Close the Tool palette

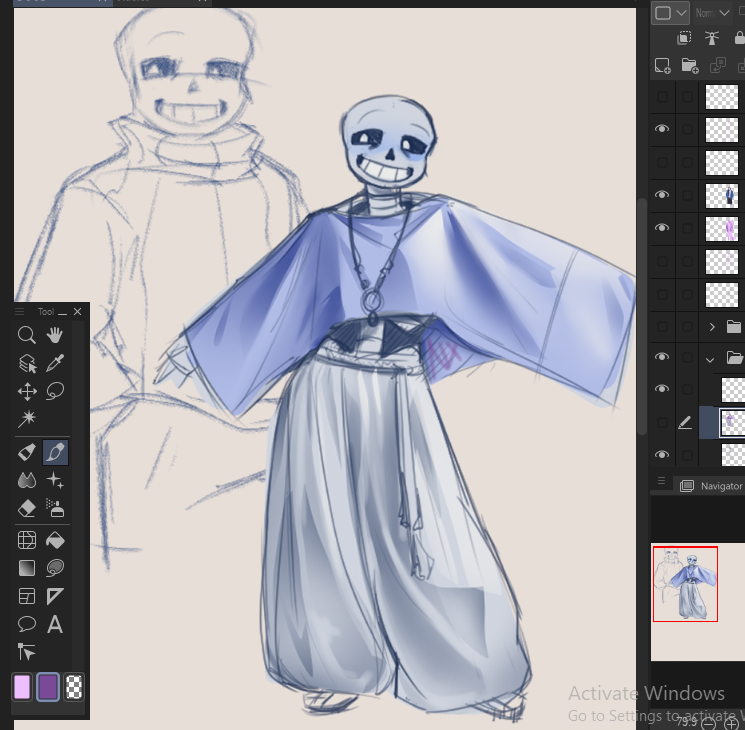point(77,311)
